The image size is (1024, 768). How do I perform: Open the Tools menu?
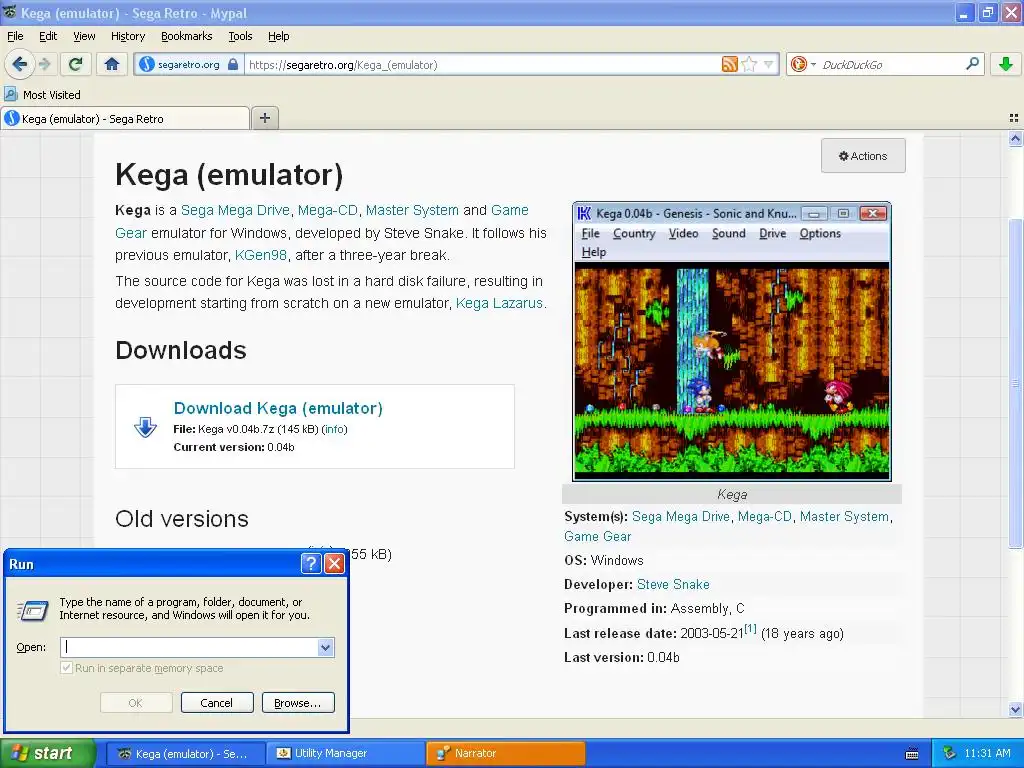click(240, 36)
